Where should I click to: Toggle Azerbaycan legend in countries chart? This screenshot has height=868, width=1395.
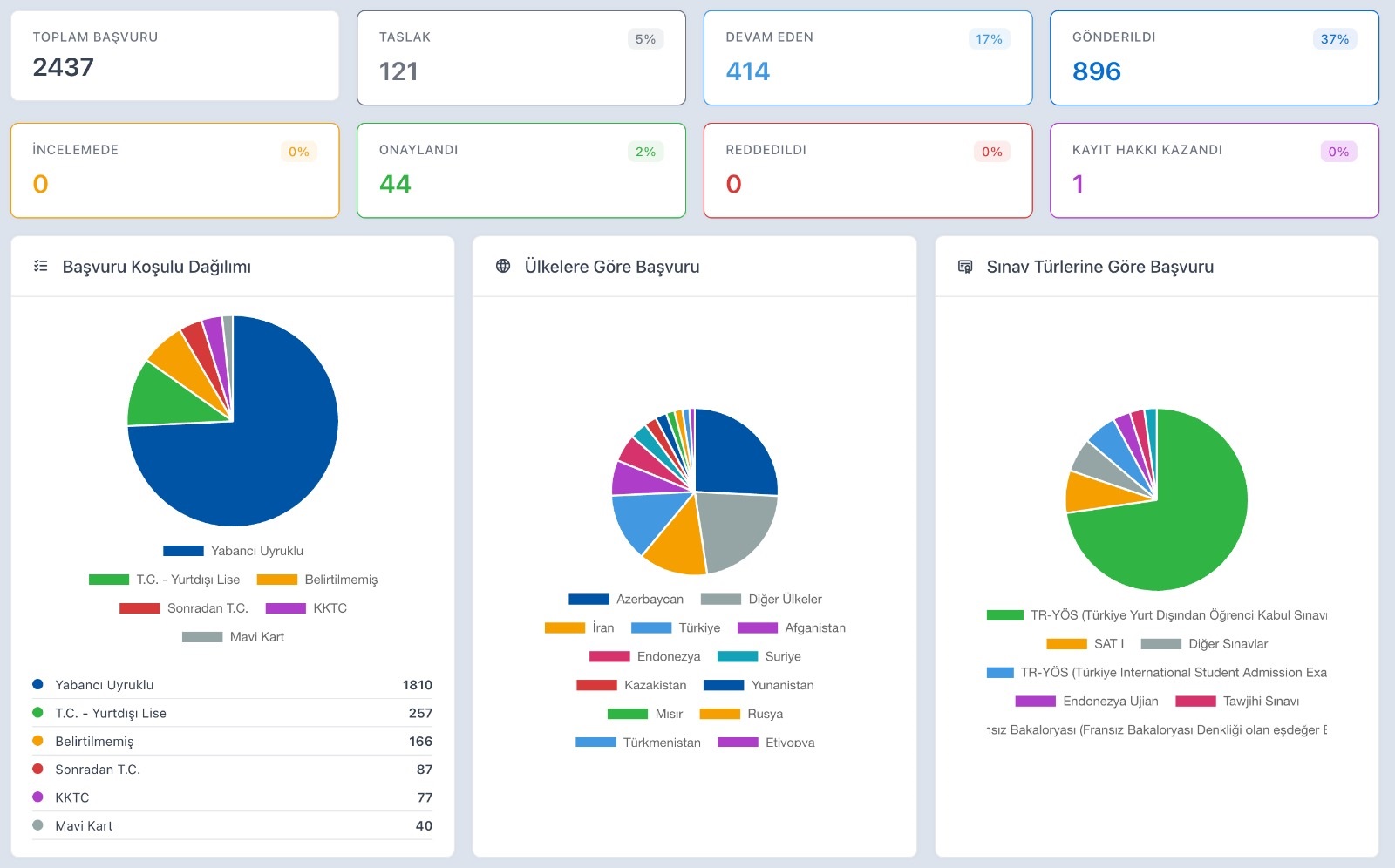point(626,600)
